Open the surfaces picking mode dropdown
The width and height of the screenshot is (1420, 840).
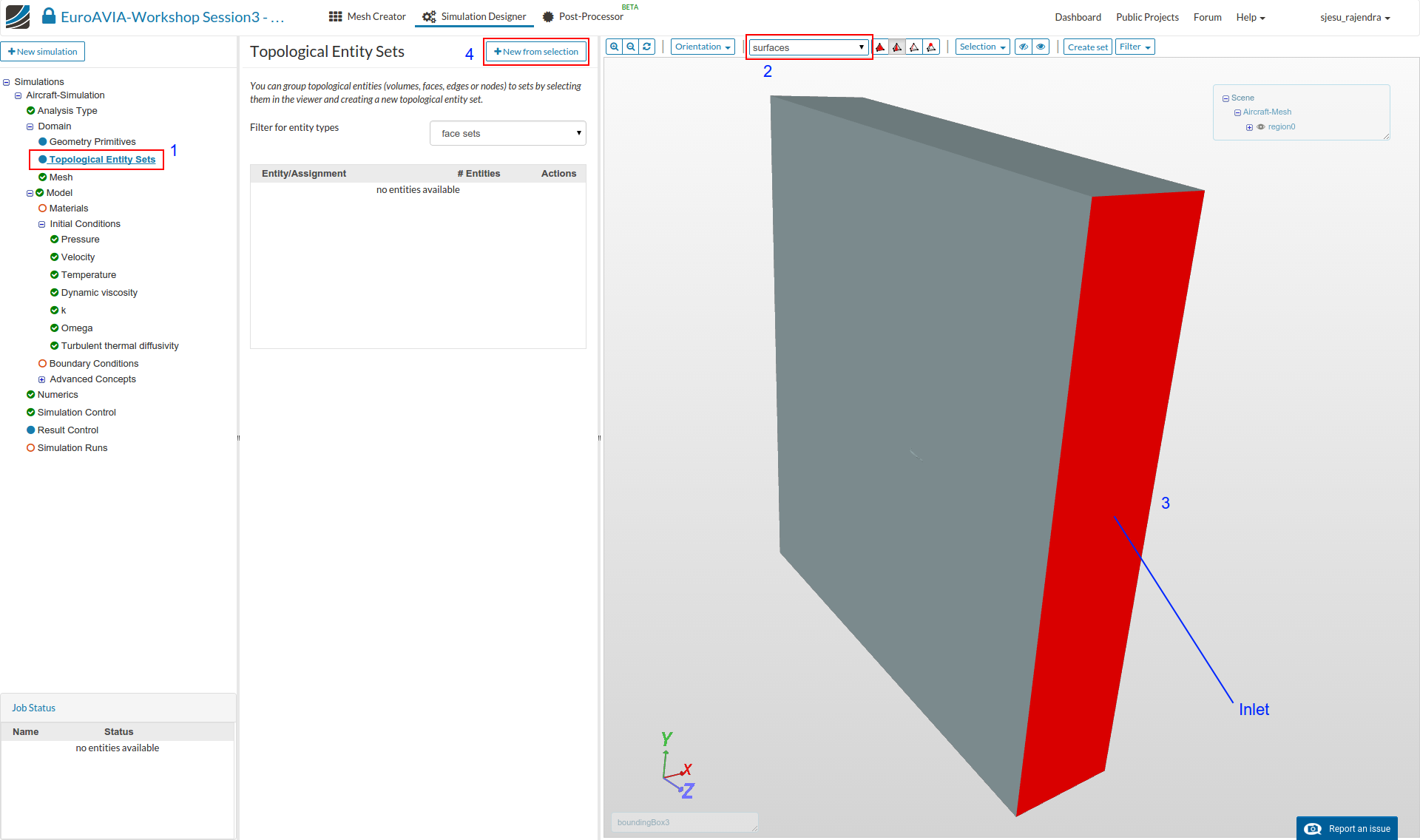tap(808, 47)
